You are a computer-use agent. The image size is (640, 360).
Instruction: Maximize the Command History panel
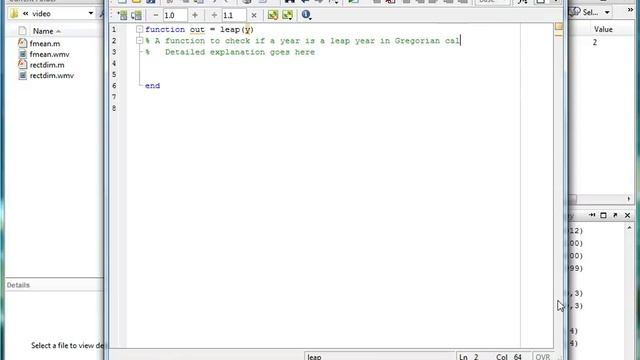pos(603,215)
